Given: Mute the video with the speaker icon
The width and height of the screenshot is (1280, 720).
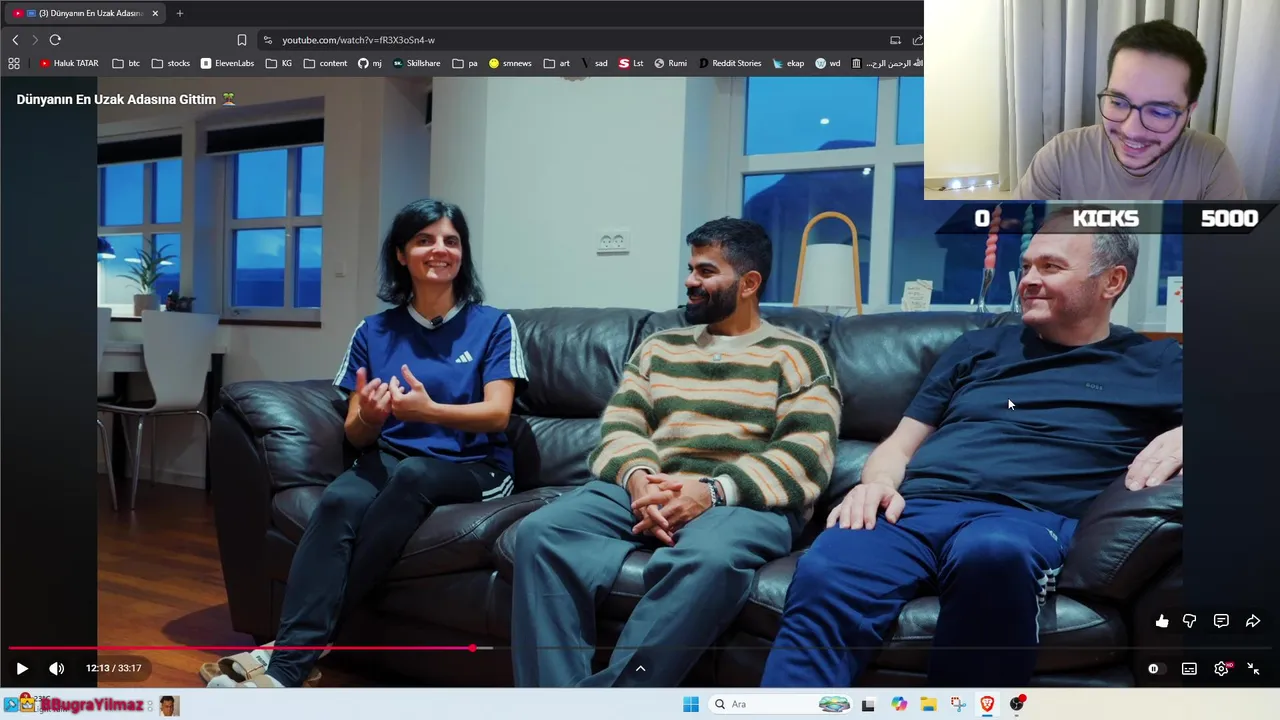Looking at the screenshot, I should coord(56,668).
